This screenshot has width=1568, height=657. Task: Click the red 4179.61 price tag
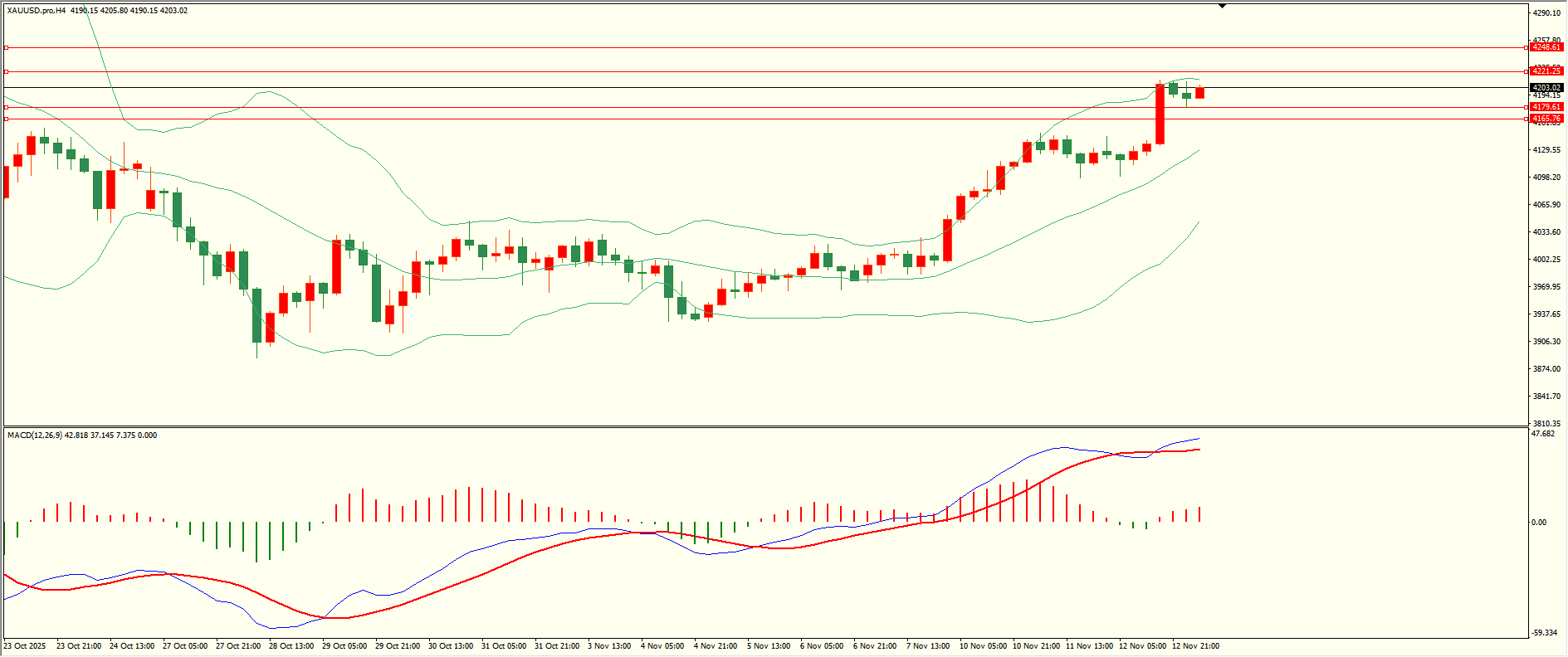point(1546,107)
